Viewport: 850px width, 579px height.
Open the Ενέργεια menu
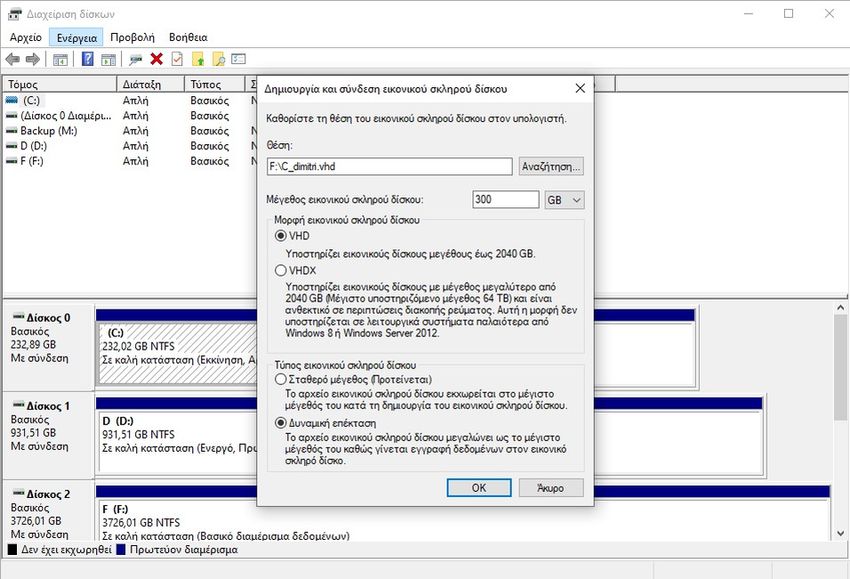[76, 37]
